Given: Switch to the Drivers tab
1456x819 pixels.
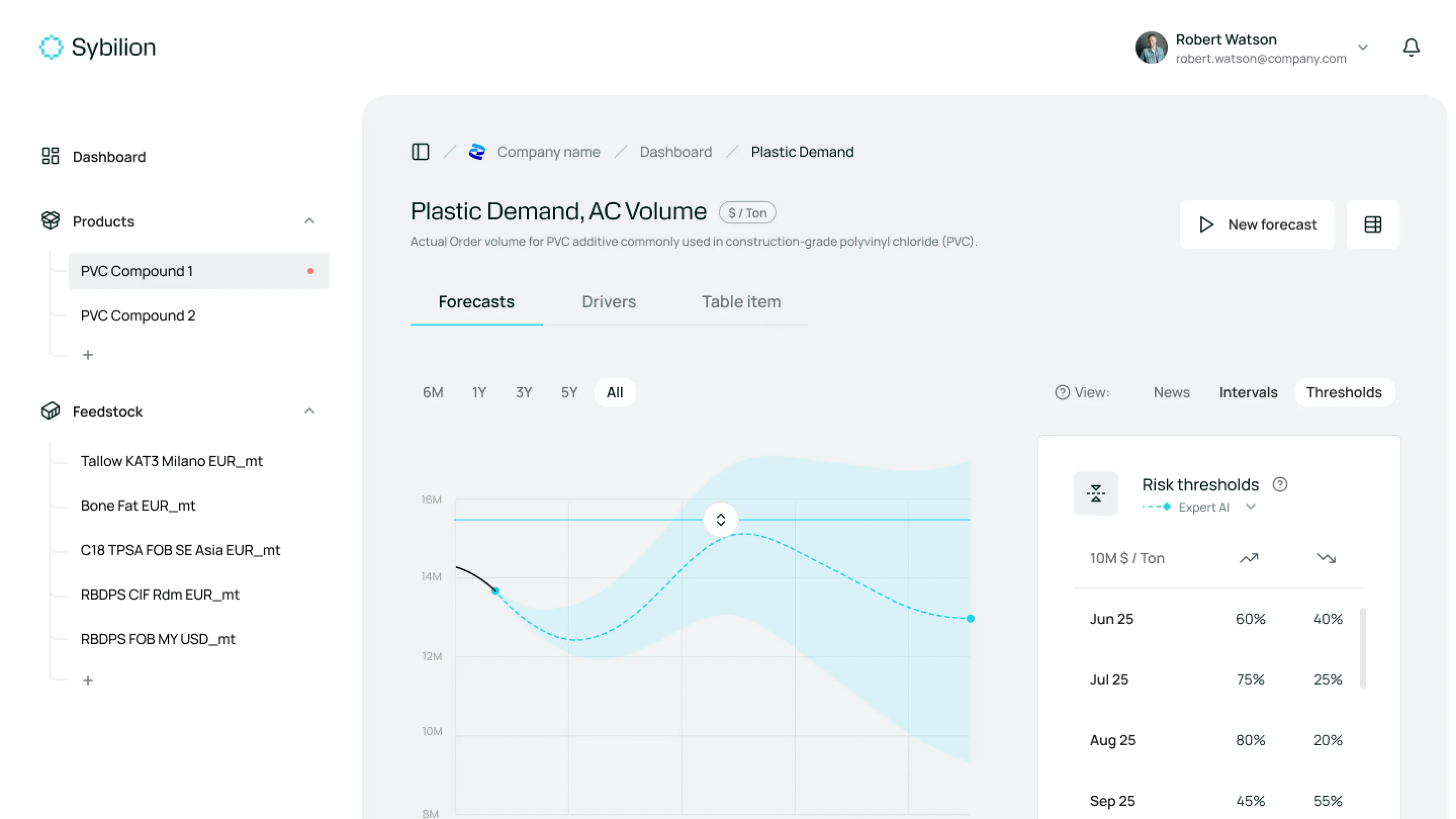Looking at the screenshot, I should coord(609,302).
